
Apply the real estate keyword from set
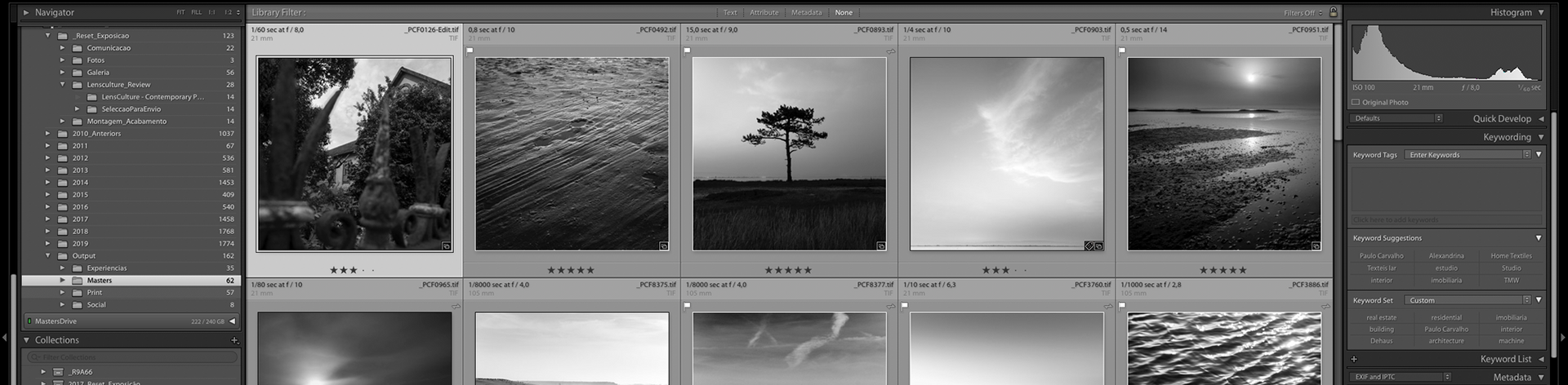click(1381, 318)
